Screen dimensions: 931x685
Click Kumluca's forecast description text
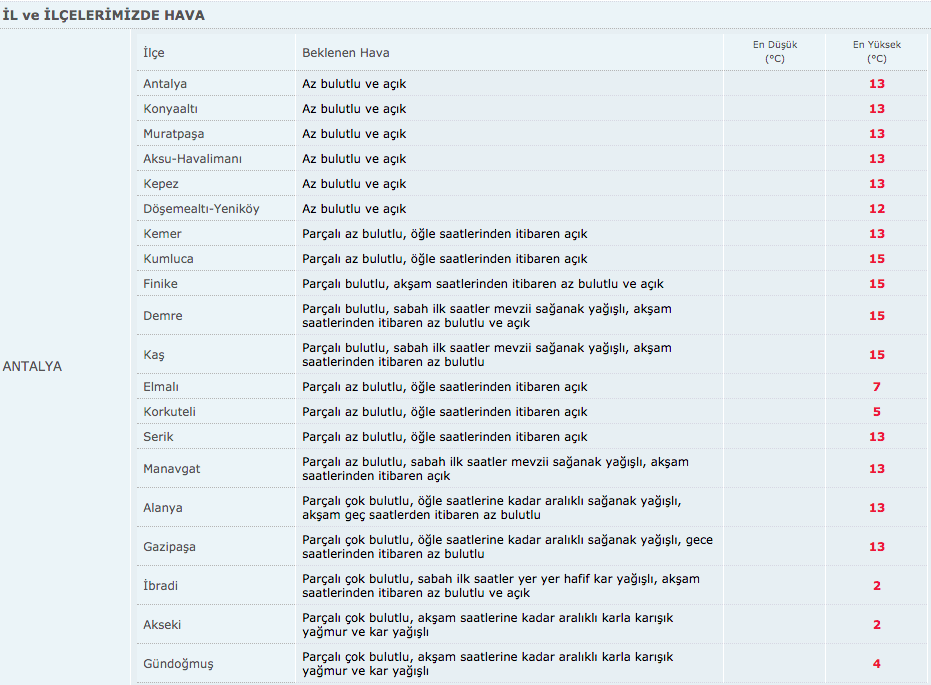click(x=445, y=258)
